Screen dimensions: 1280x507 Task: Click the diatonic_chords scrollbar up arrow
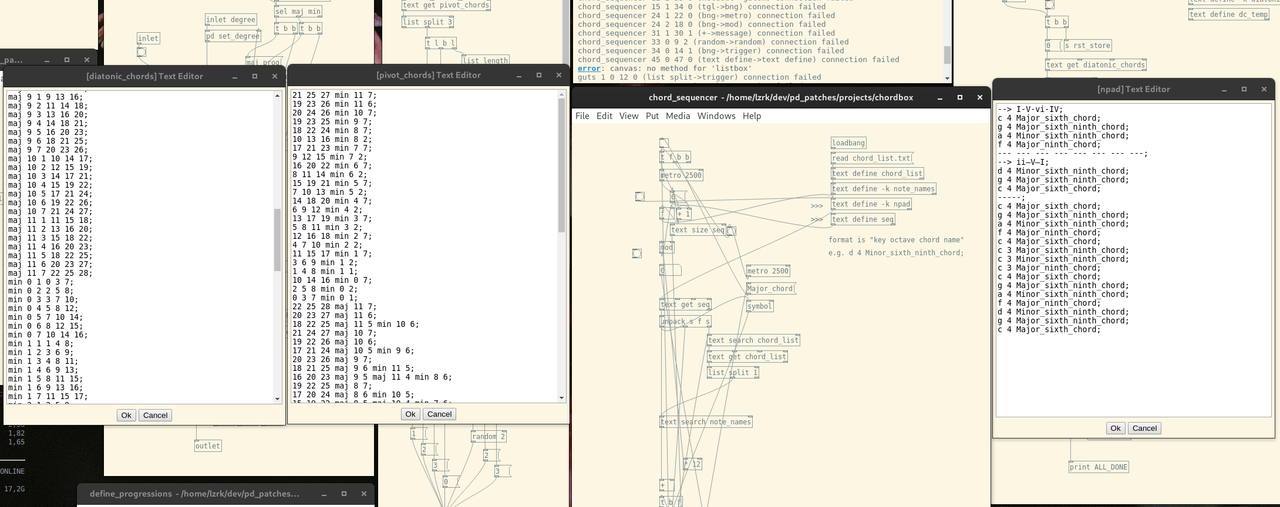[278, 95]
